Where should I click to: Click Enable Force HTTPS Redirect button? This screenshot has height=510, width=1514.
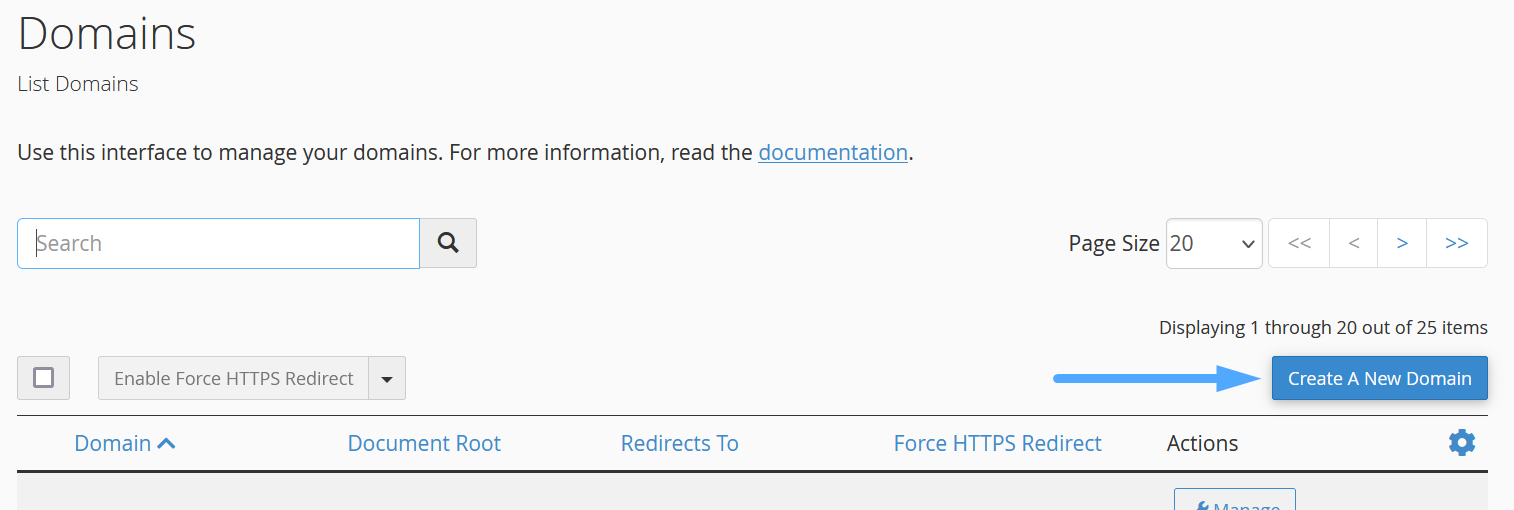tap(234, 378)
